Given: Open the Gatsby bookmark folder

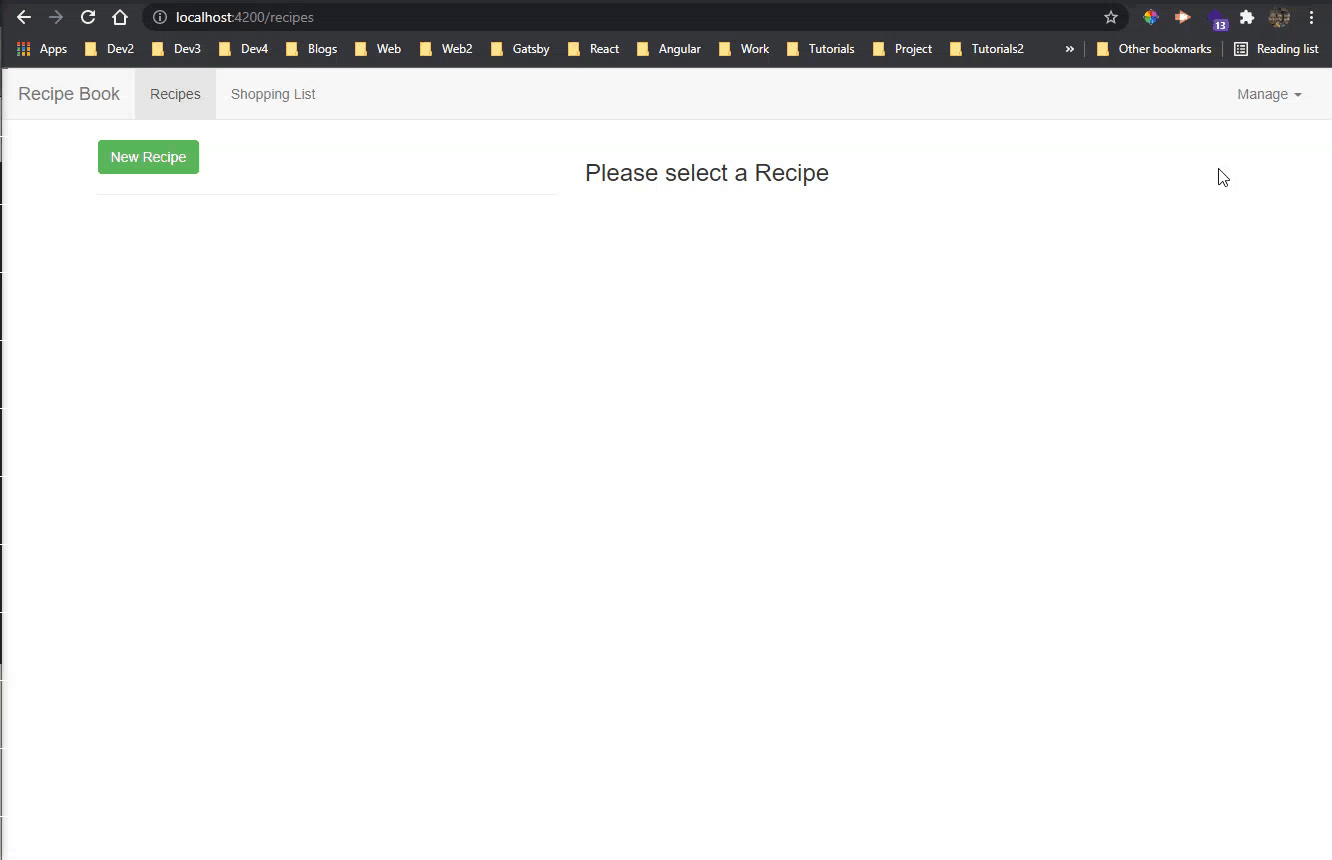Looking at the screenshot, I should (520, 48).
